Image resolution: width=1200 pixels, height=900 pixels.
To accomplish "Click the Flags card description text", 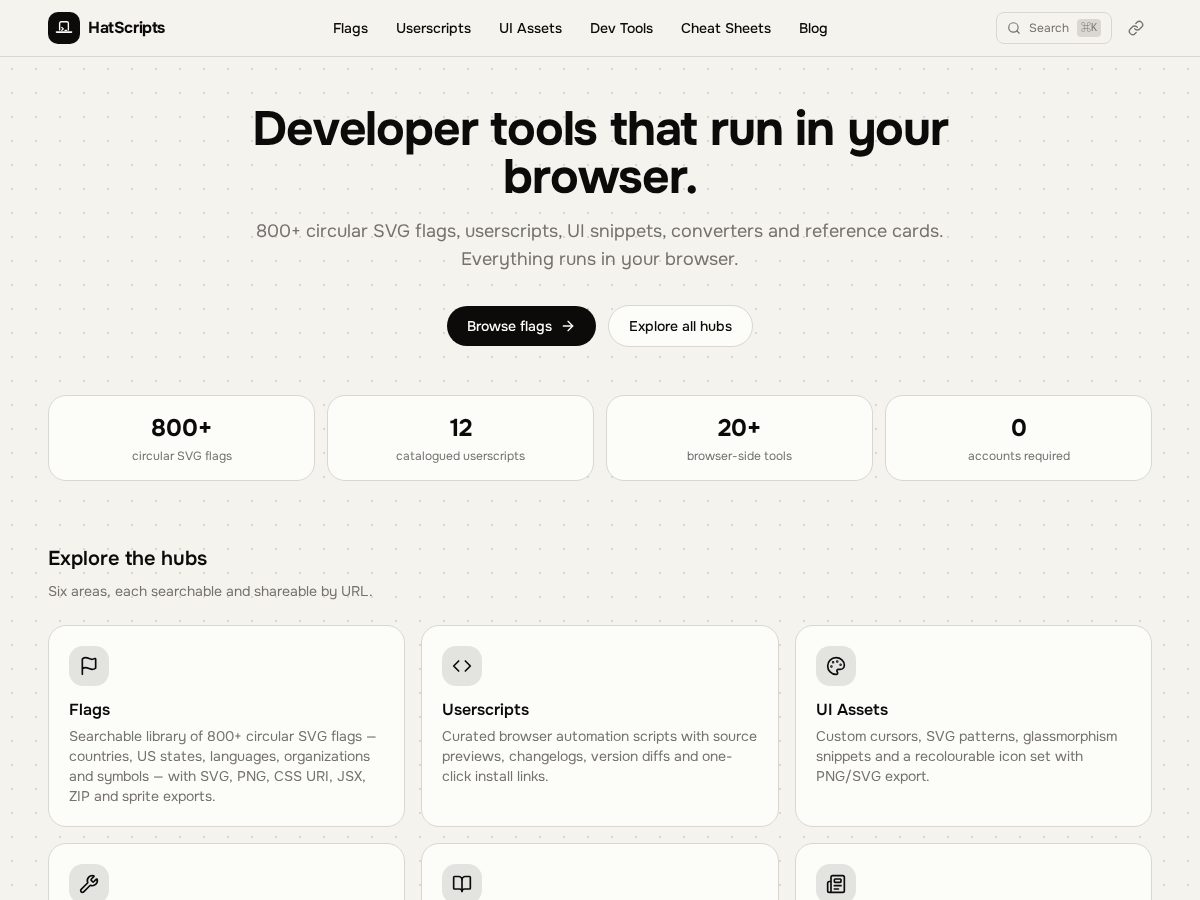I will point(223,766).
